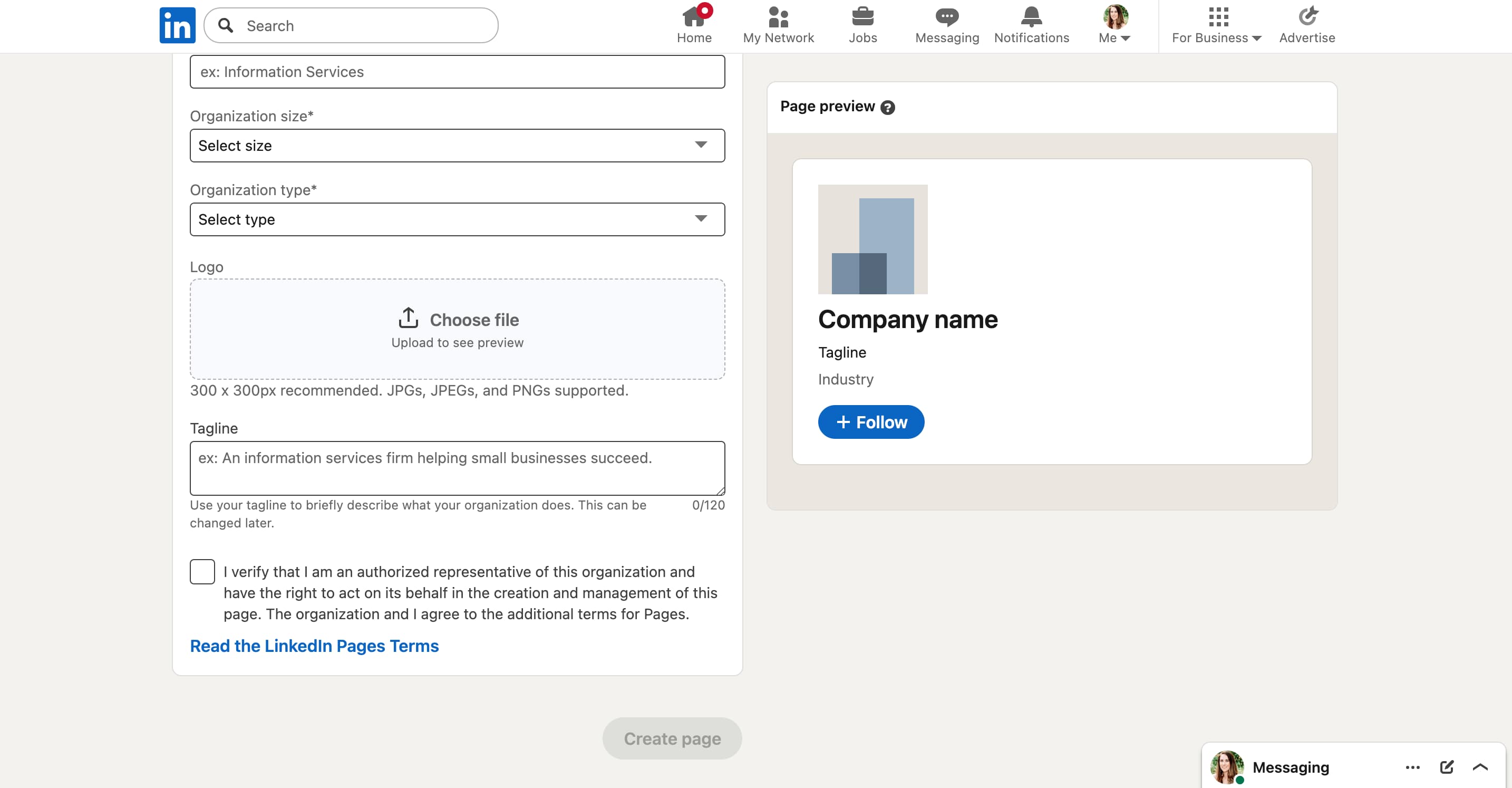Click the Page preview help icon
Image resolution: width=1512 pixels, height=788 pixels.
coord(888,107)
